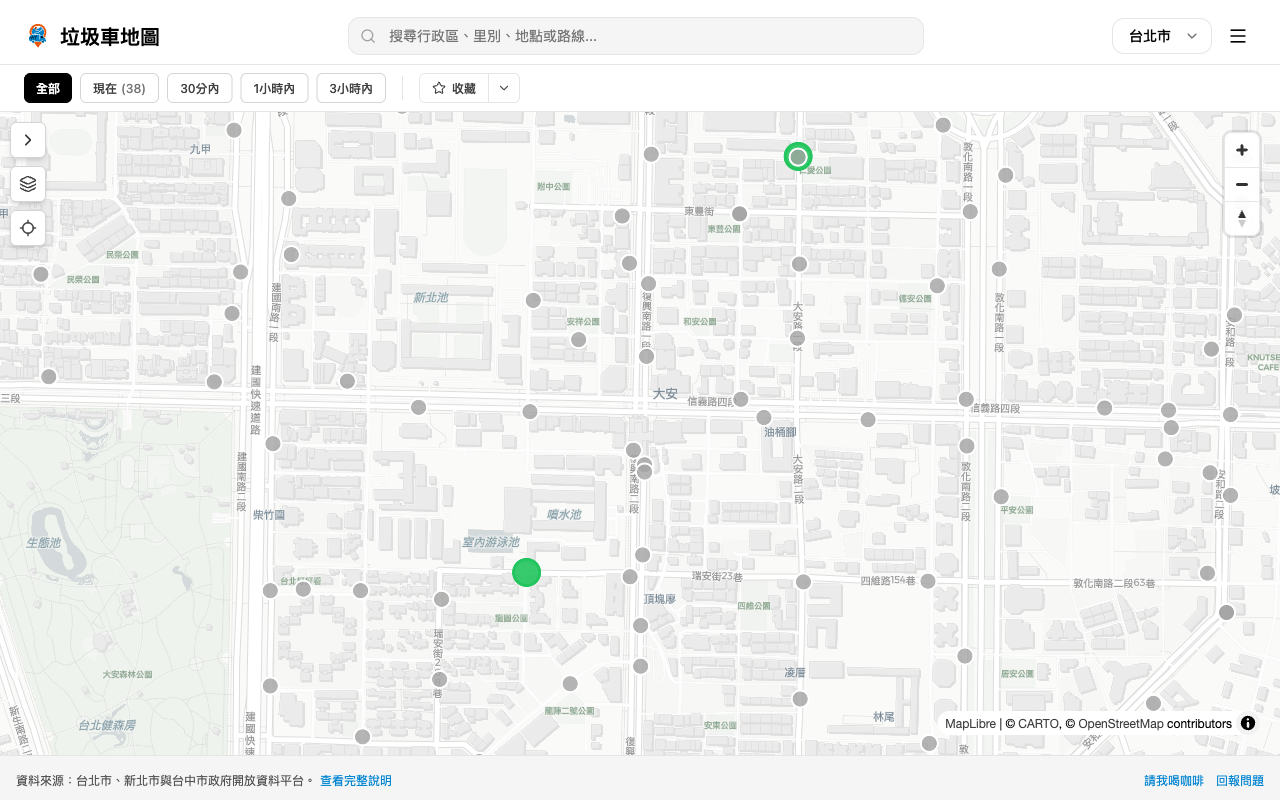
Task: Filter stops within 3小時內
Action: pos(351,88)
